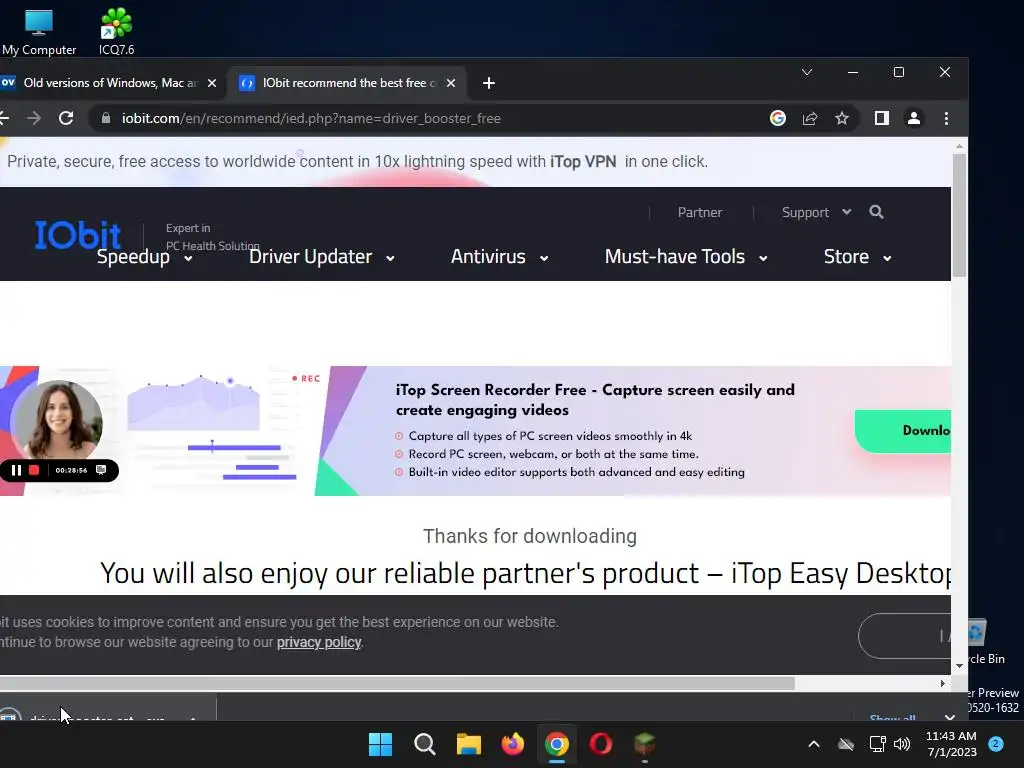1024x768 pixels.
Task: Click vertical scrollbar down arrow
Action: 959,665
